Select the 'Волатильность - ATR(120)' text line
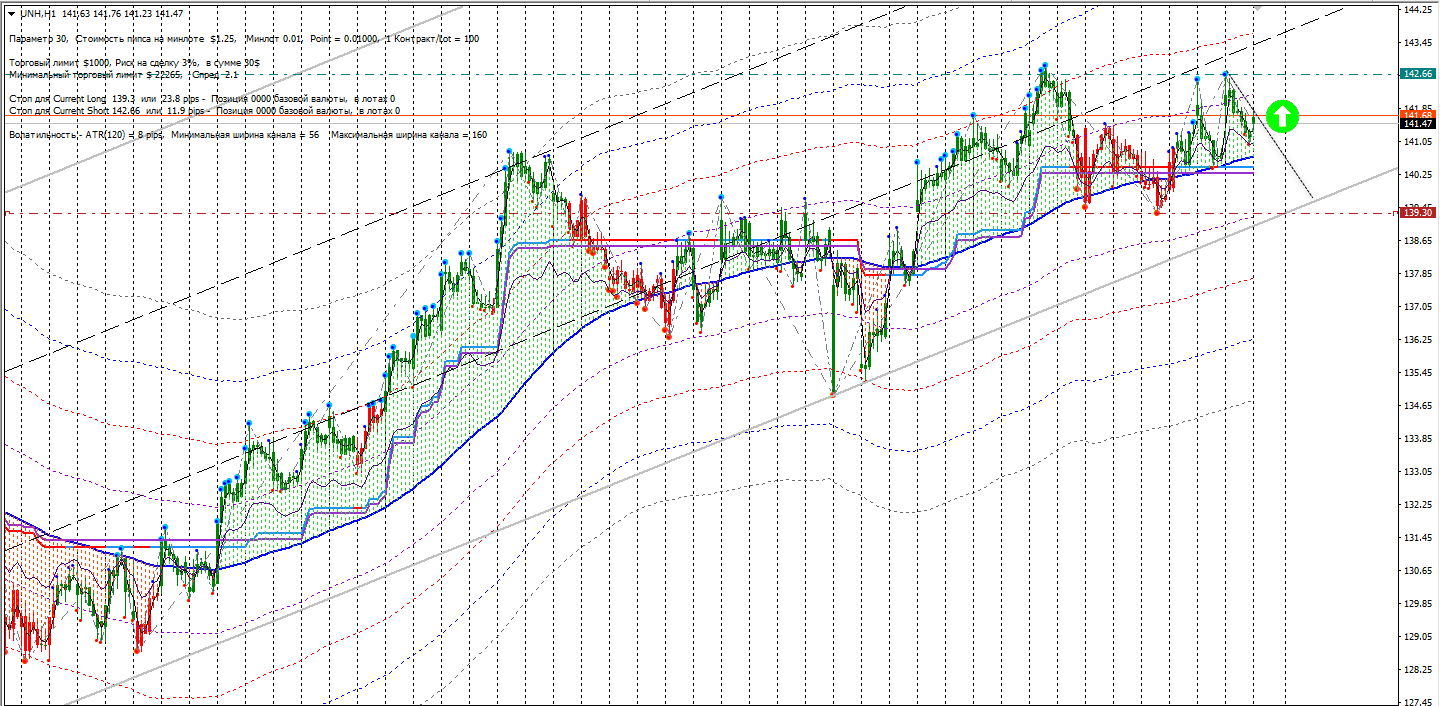Viewport: 1440px width, 706px height. click(80, 135)
